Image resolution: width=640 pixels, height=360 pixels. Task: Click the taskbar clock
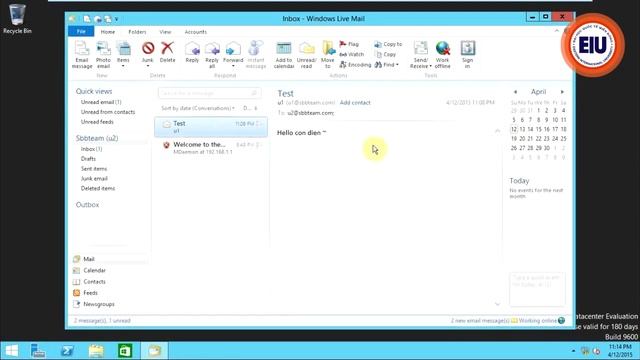click(620, 351)
